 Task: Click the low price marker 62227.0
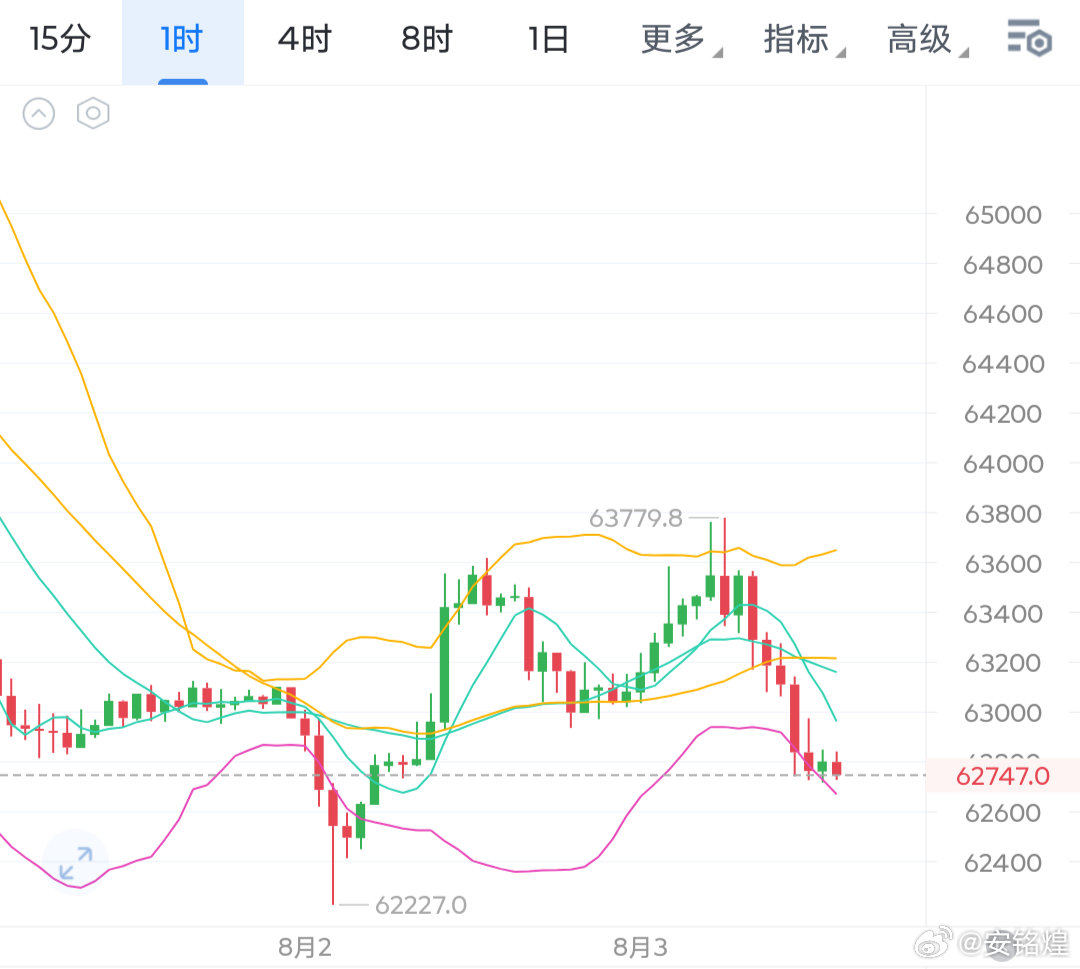tap(421, 905)
